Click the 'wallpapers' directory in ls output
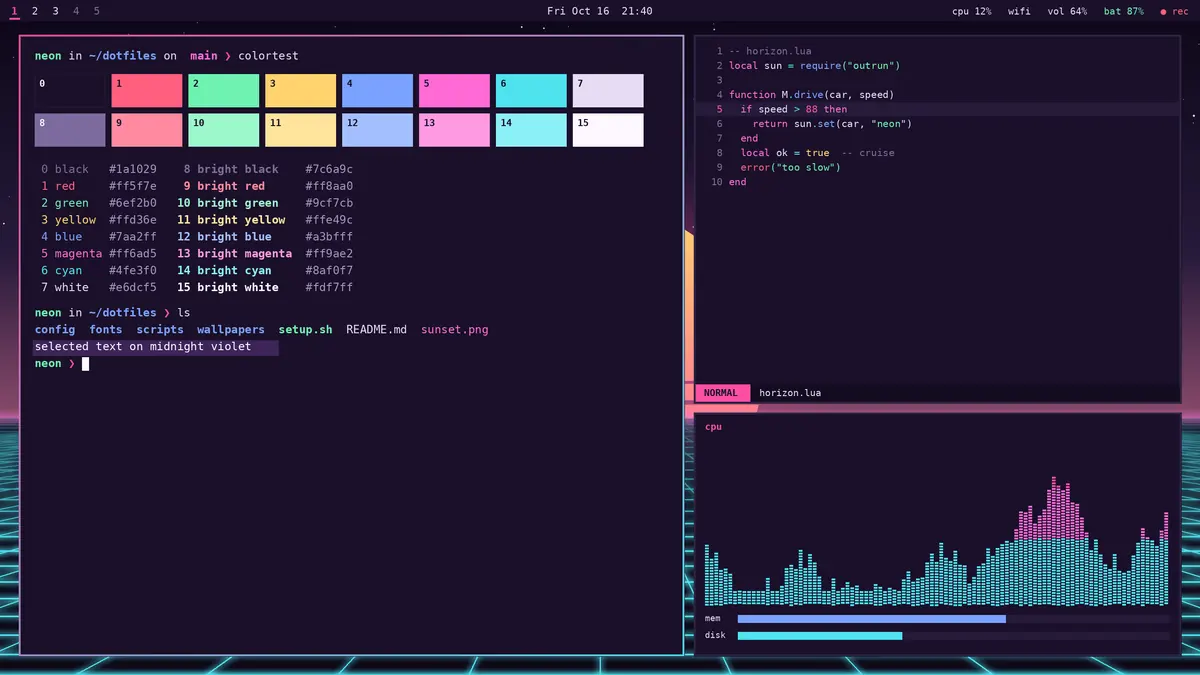This screenshot has width=1200, height=675. pos(231,329)
